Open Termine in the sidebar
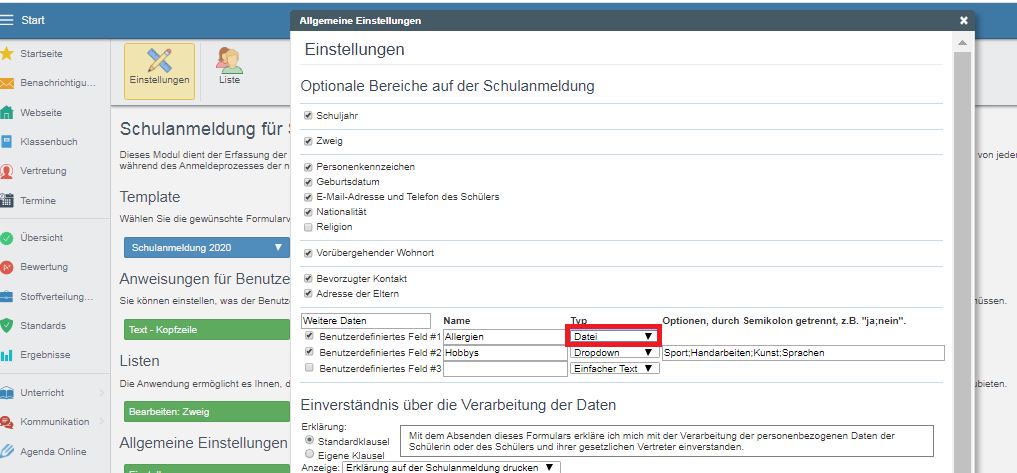Image resolution: width=1017 pixels, height=473 pixels. [x=38, y=201]
